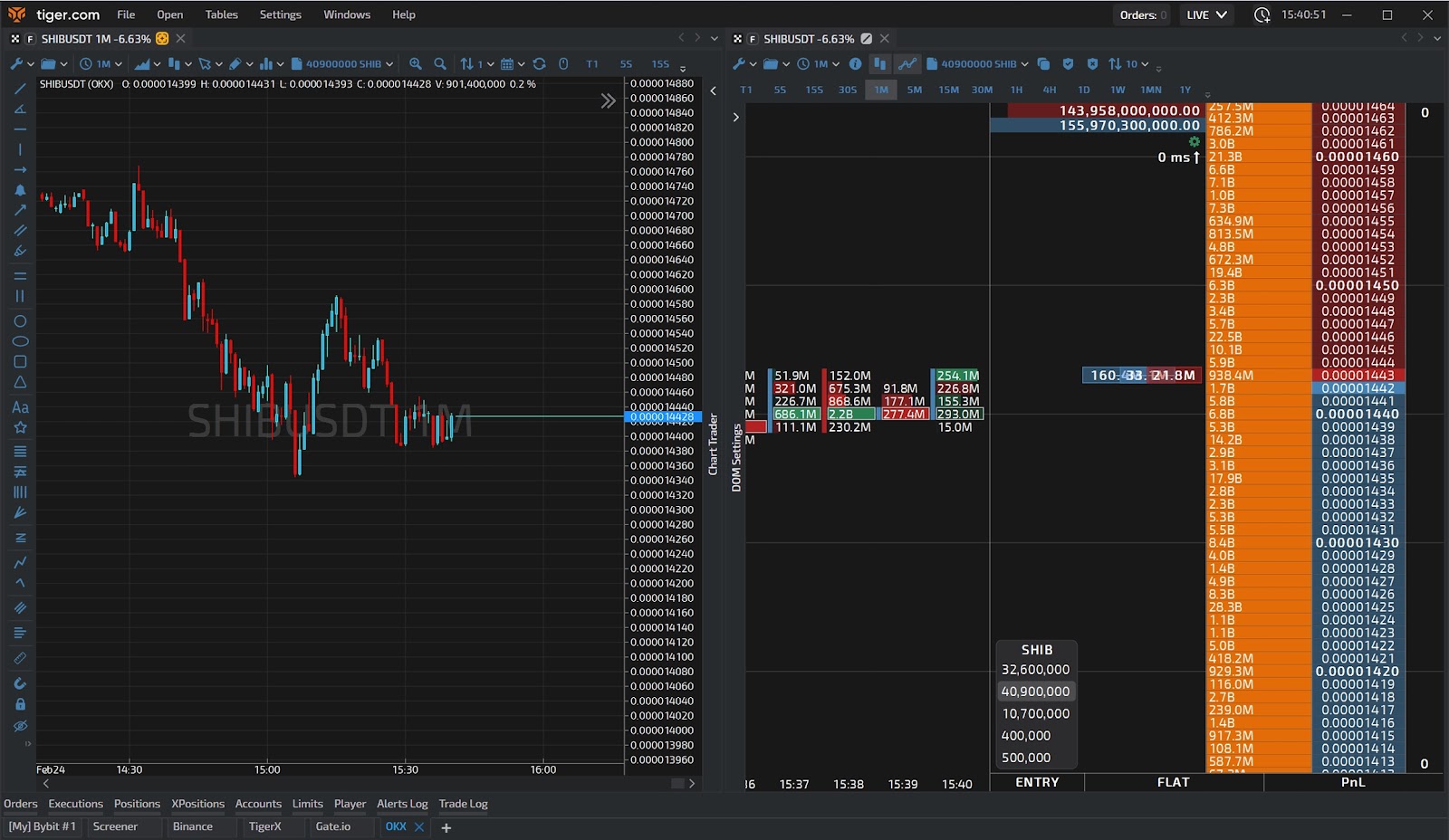Collapse panel with left arrow near Chart Trader
Image resolution: width=1449 pixels, height=840 pixels.
pos(714,91)
